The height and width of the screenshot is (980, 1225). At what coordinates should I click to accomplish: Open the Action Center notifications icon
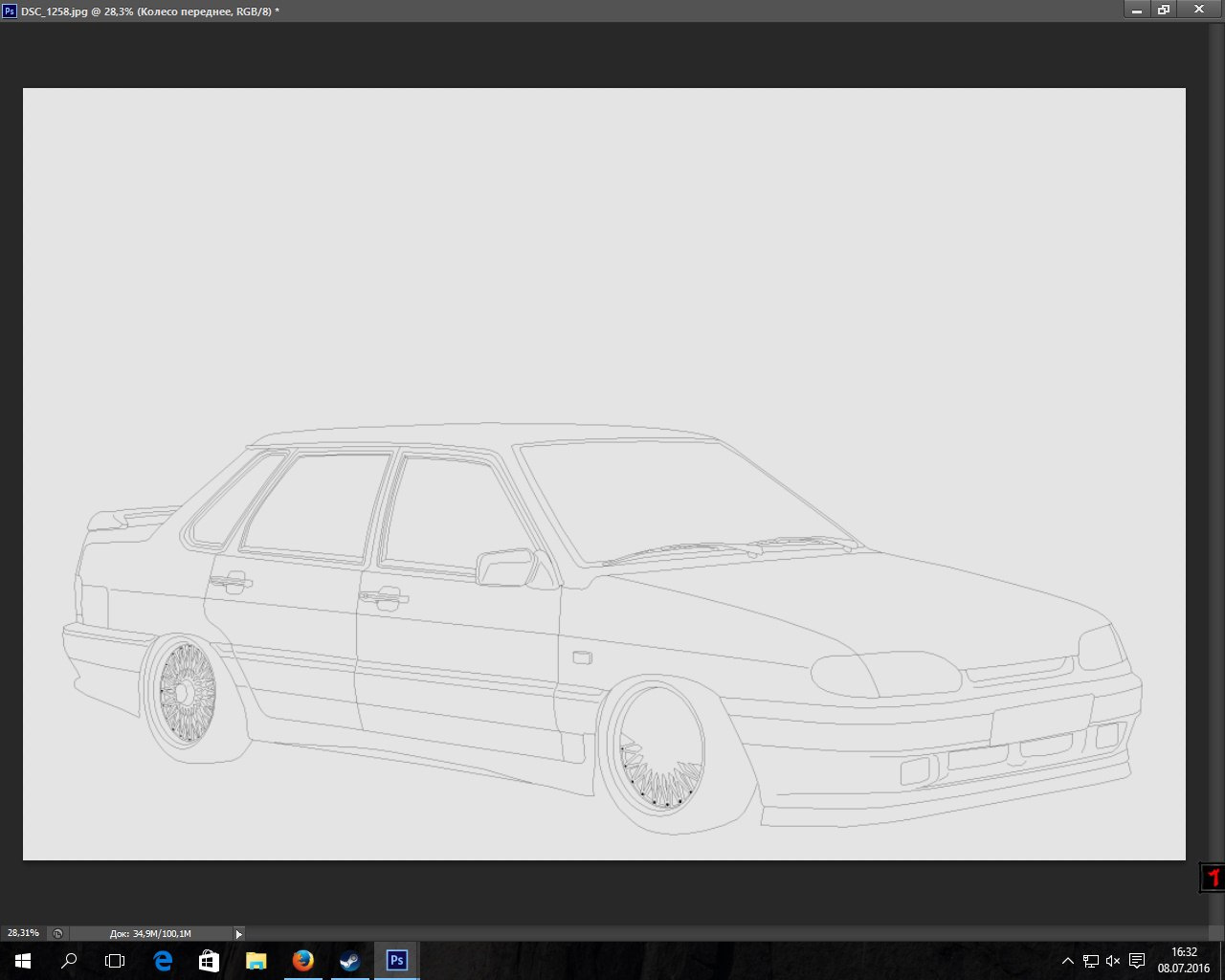[1137, 961]
